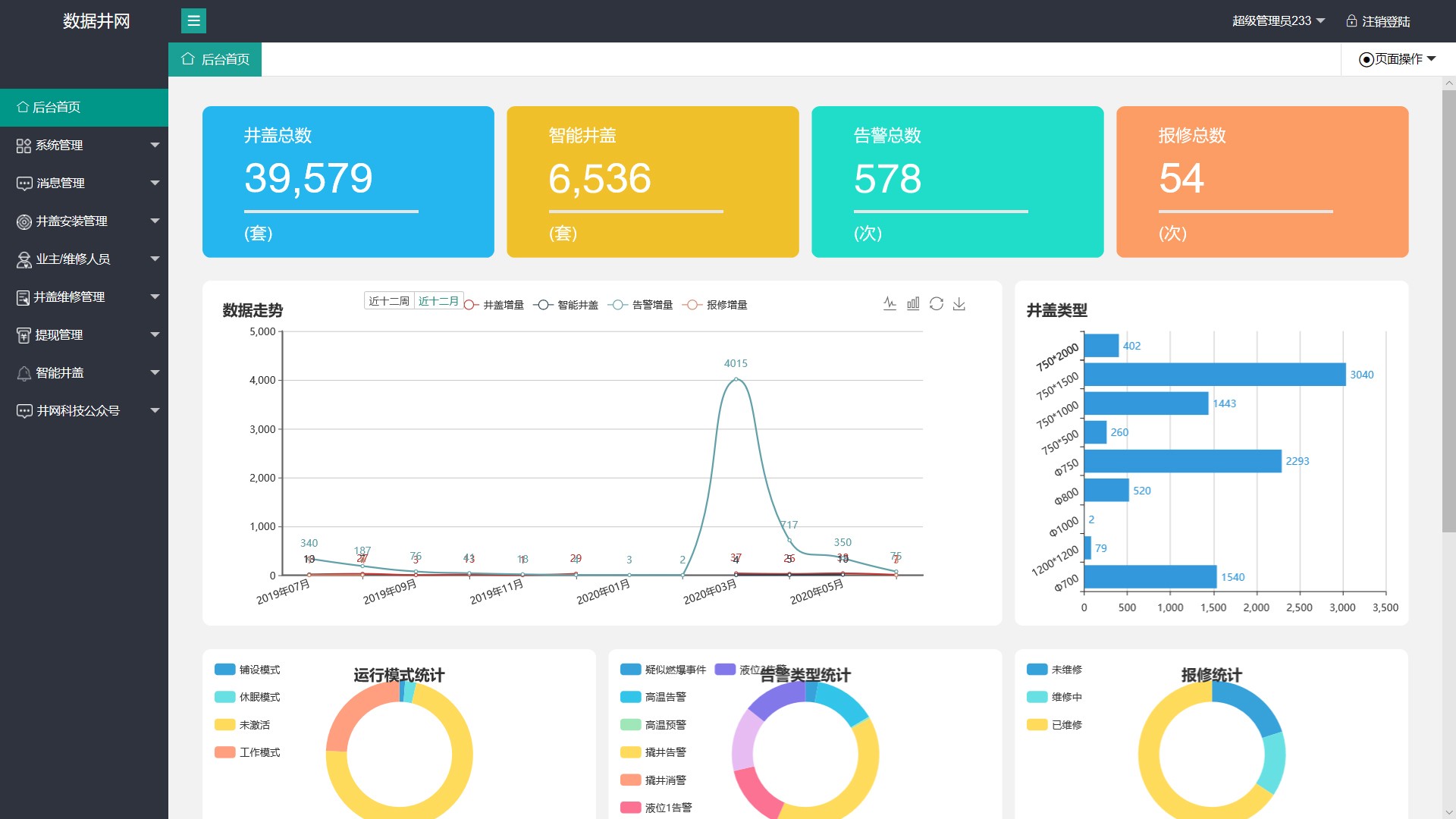Click the lock icon beside 注销登陆

click(x=1351, y=21)
